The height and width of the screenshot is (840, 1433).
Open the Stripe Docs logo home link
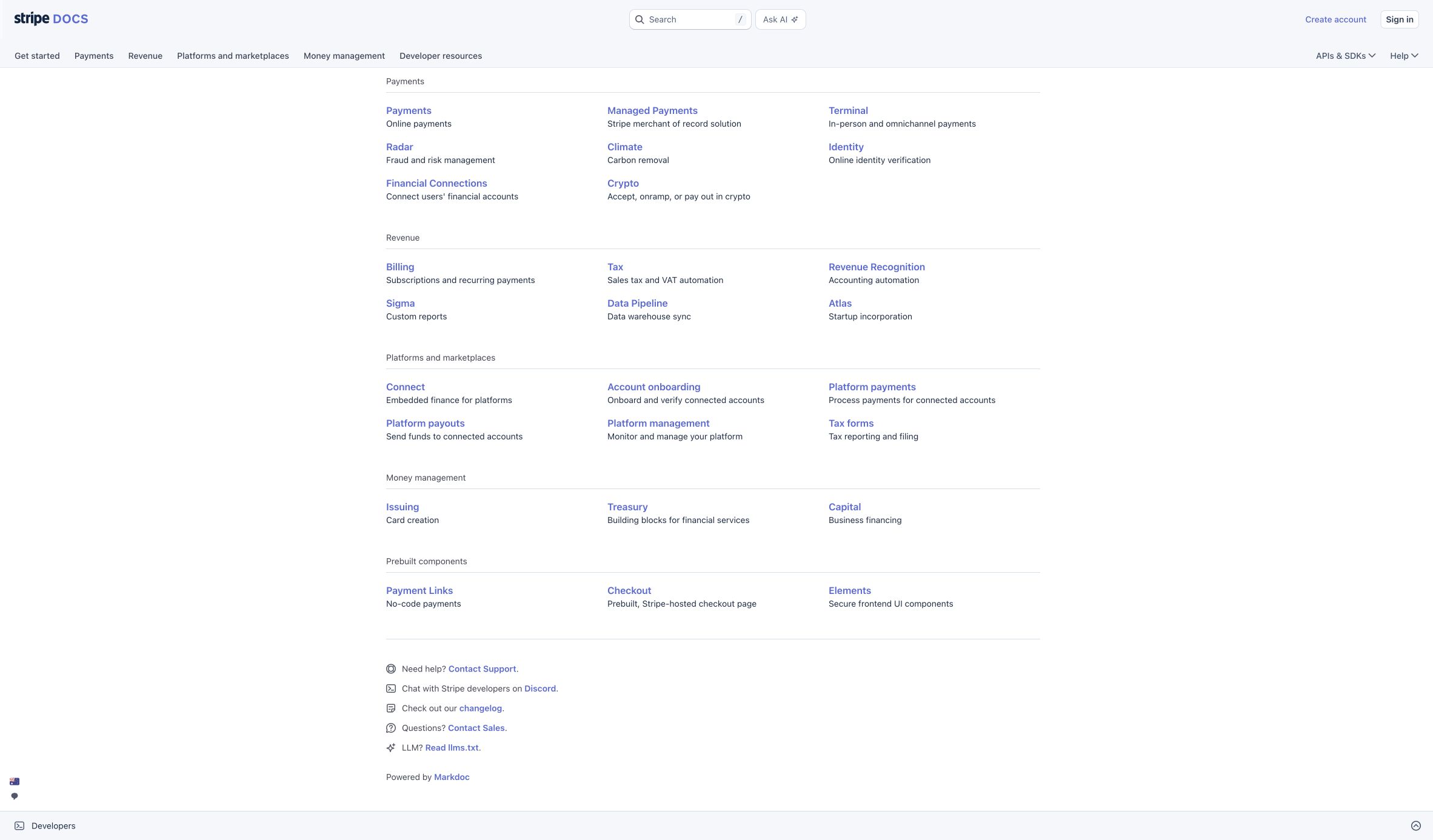coord(51,19)
